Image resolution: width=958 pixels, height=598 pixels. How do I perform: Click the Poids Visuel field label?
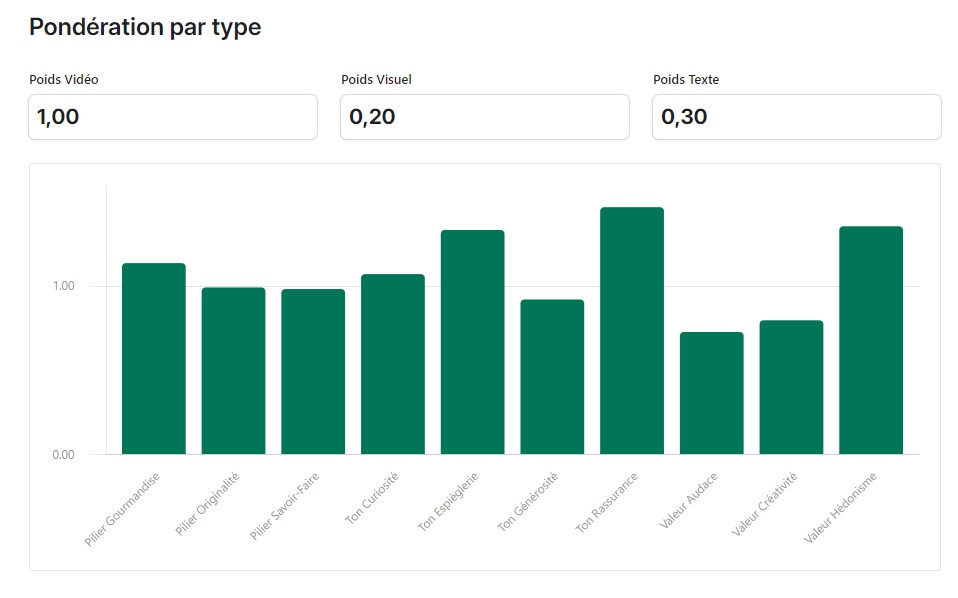376,80
